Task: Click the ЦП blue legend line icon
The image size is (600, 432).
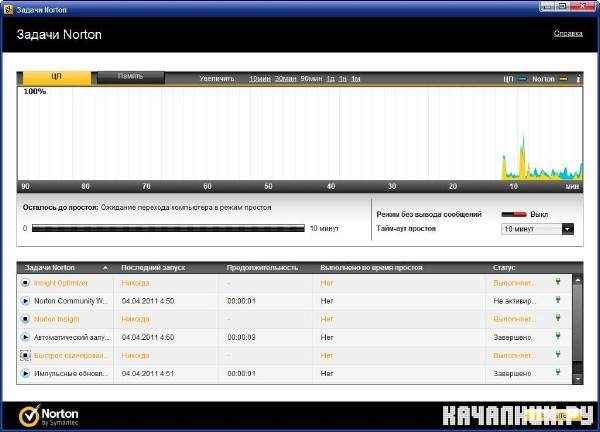Action: 522,78
